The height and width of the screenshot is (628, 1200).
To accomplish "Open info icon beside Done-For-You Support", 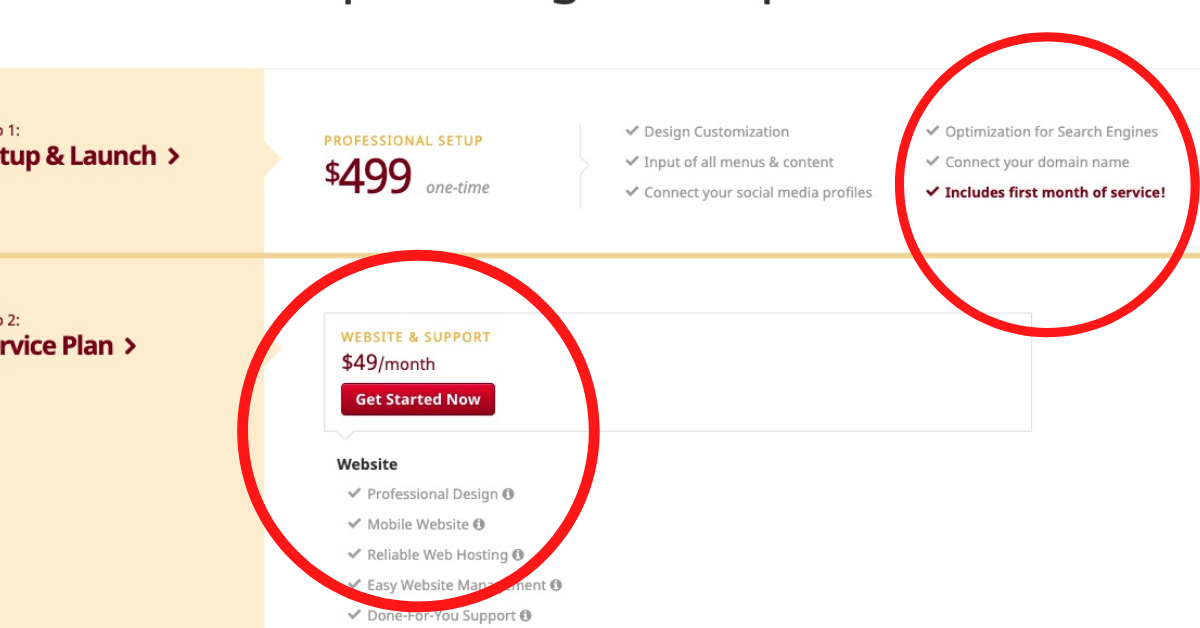I will coord(526,616).
